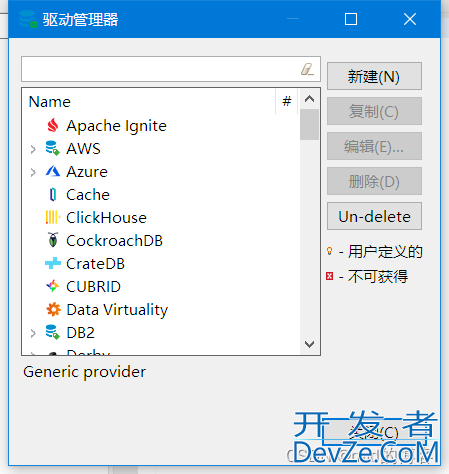Click the user-defined lightbulb legend icon

[x=329, y=251]
